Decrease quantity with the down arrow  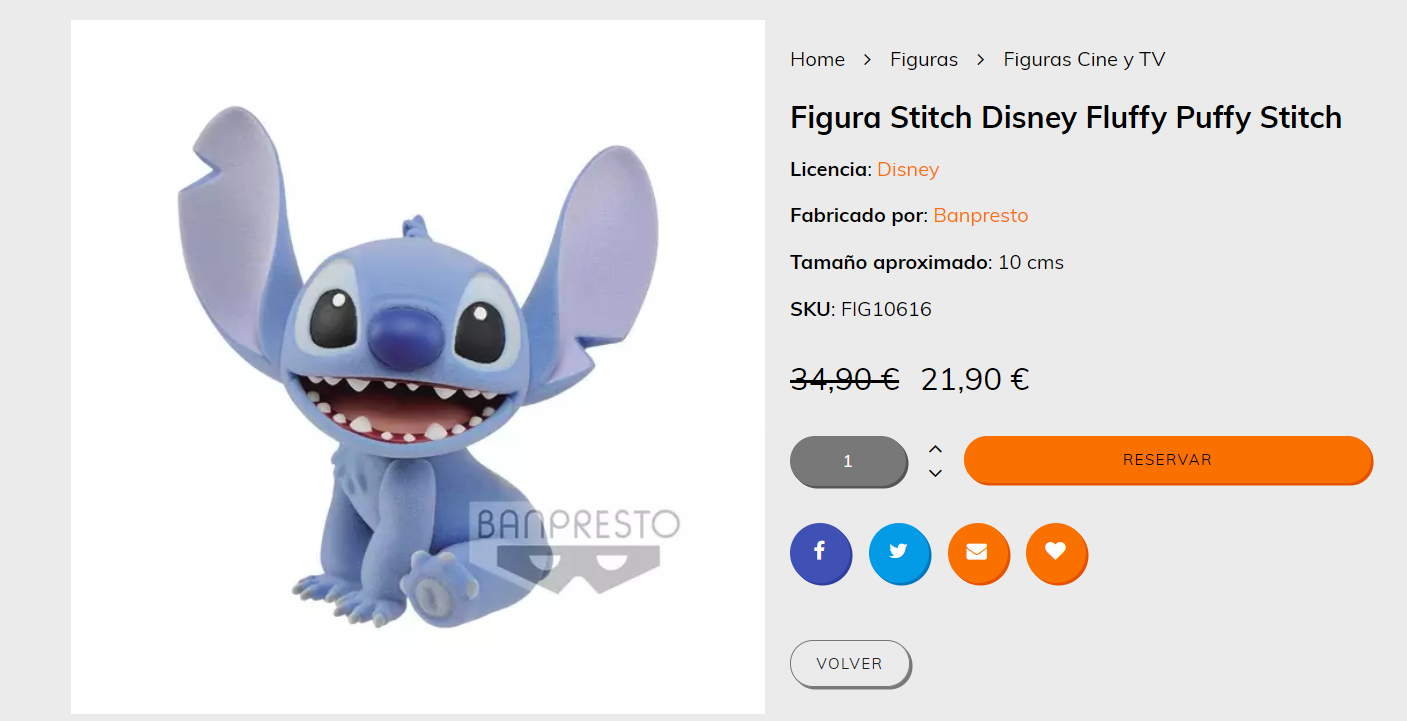click(935, 473)
